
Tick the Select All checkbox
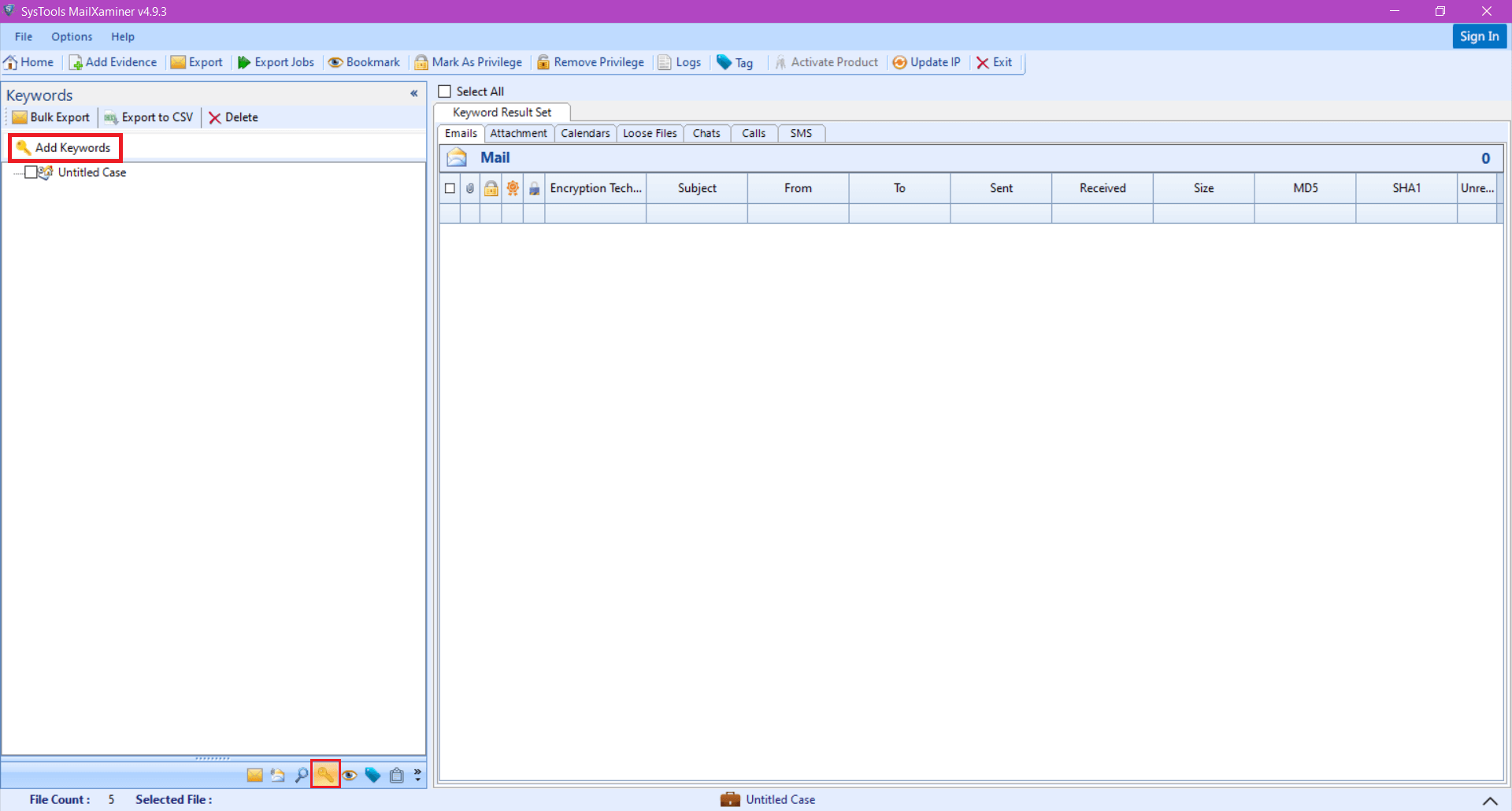(445, 91)
